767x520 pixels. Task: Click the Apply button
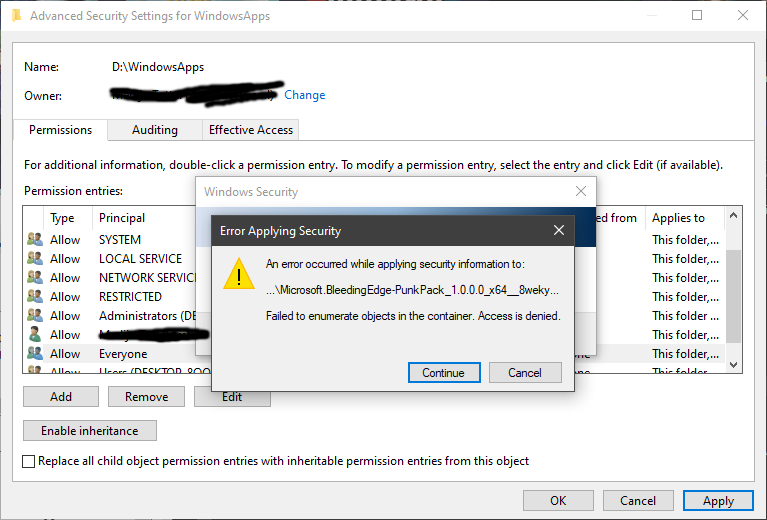718,501
